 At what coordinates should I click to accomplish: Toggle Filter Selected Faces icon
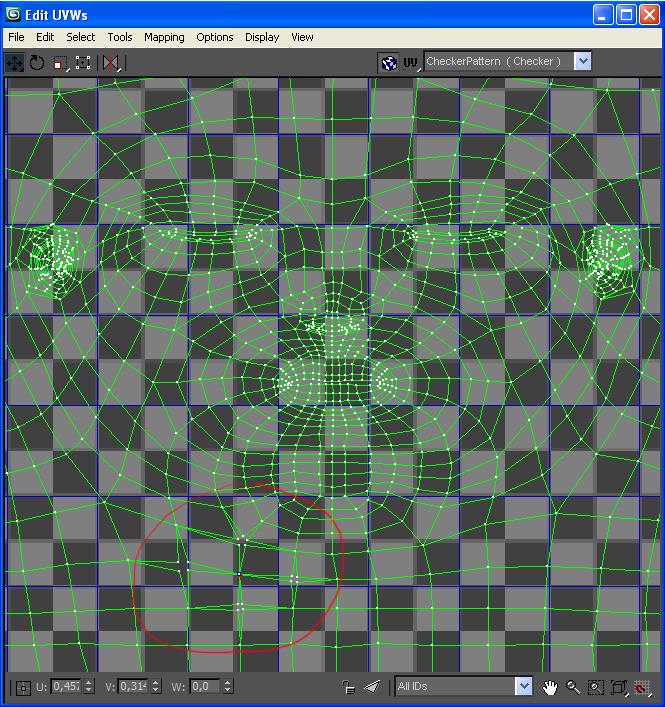(x=372, y=687)
